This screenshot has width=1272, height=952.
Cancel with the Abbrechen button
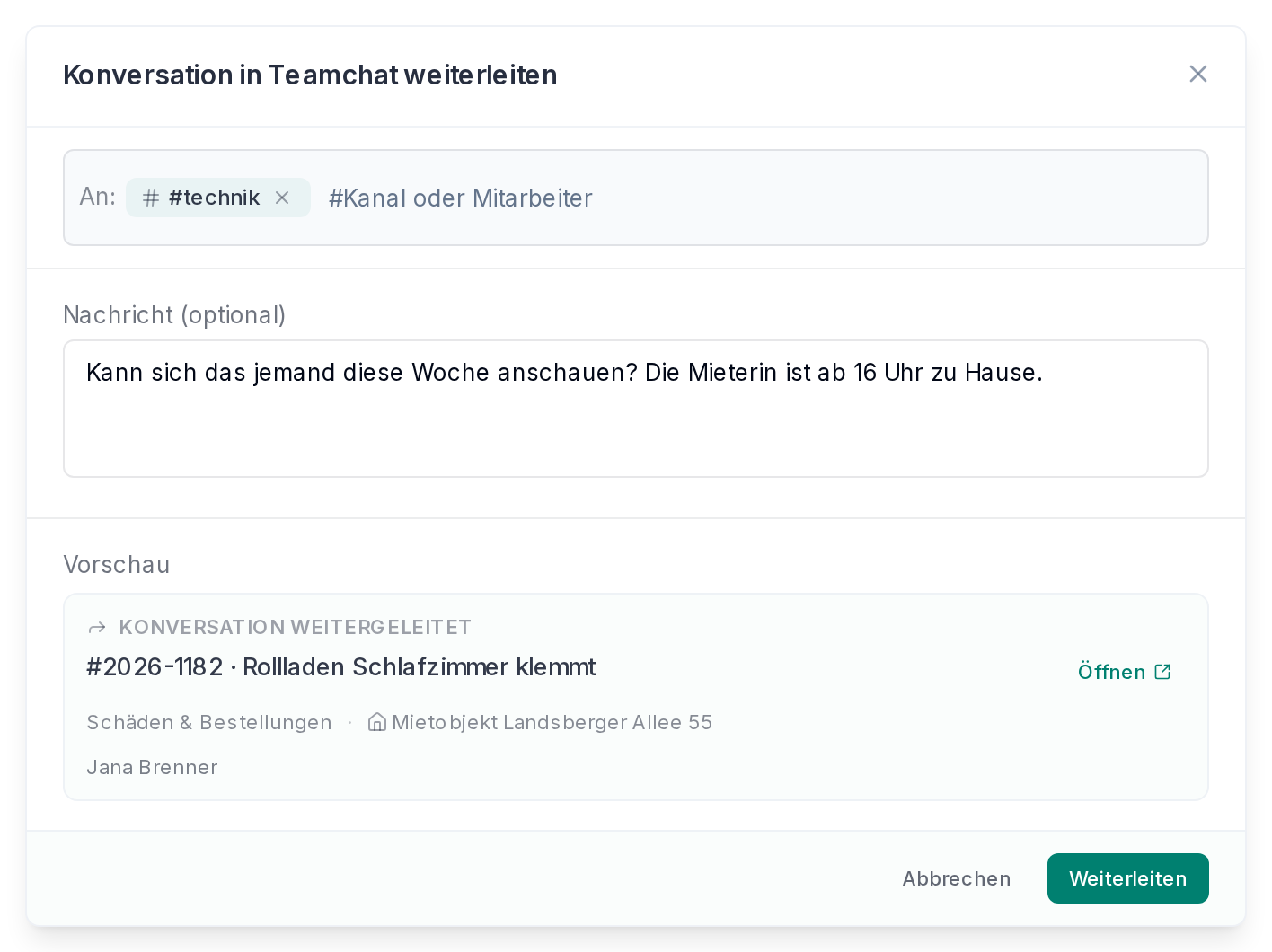(957, 878)
